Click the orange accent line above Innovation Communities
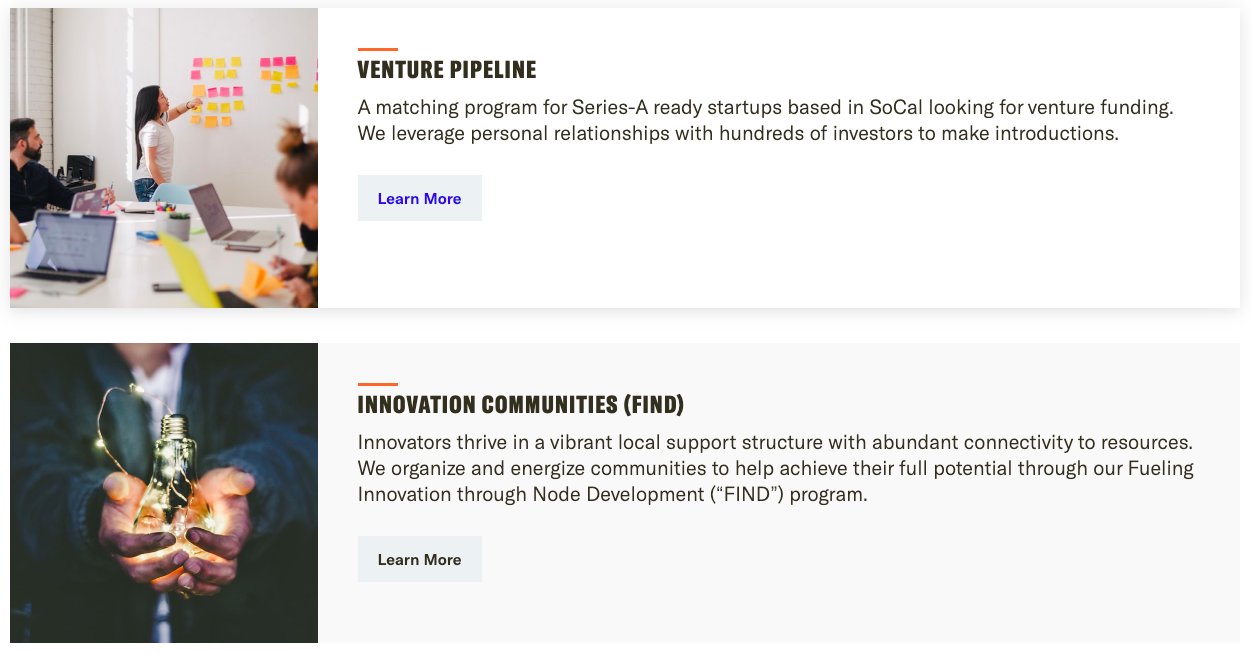The height and width of the screenshot is (655, 1251). [378, 384]
